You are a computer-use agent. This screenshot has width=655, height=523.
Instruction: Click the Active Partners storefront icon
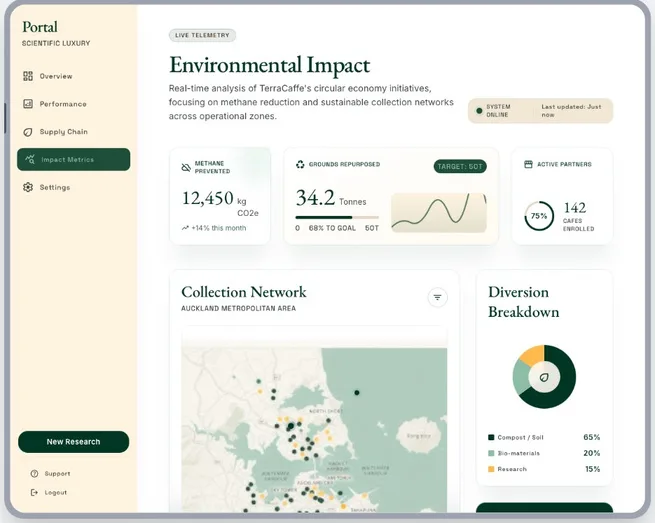(528, 164)
